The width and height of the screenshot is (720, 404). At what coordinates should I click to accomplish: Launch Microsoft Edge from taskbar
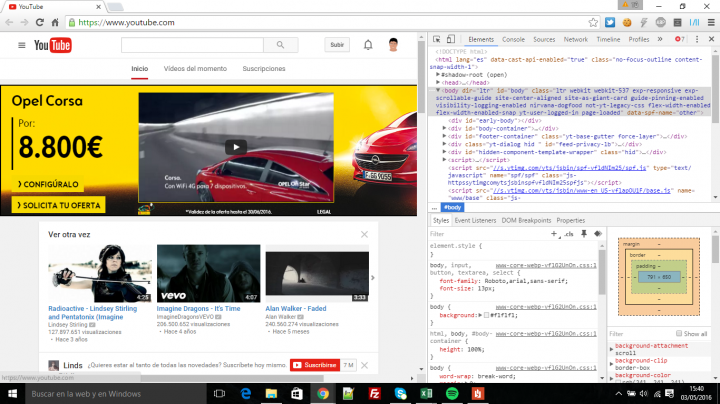click(x=246, y=394)
